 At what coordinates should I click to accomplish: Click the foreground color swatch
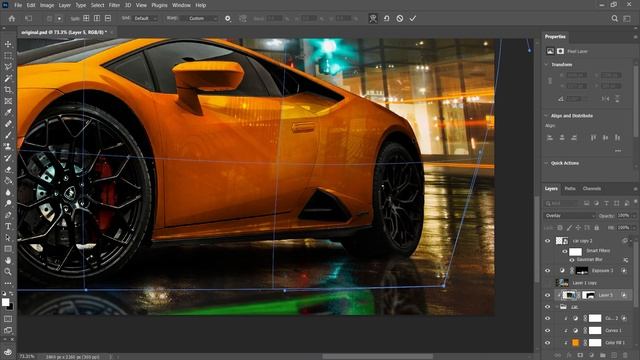[x=5, y=302]
